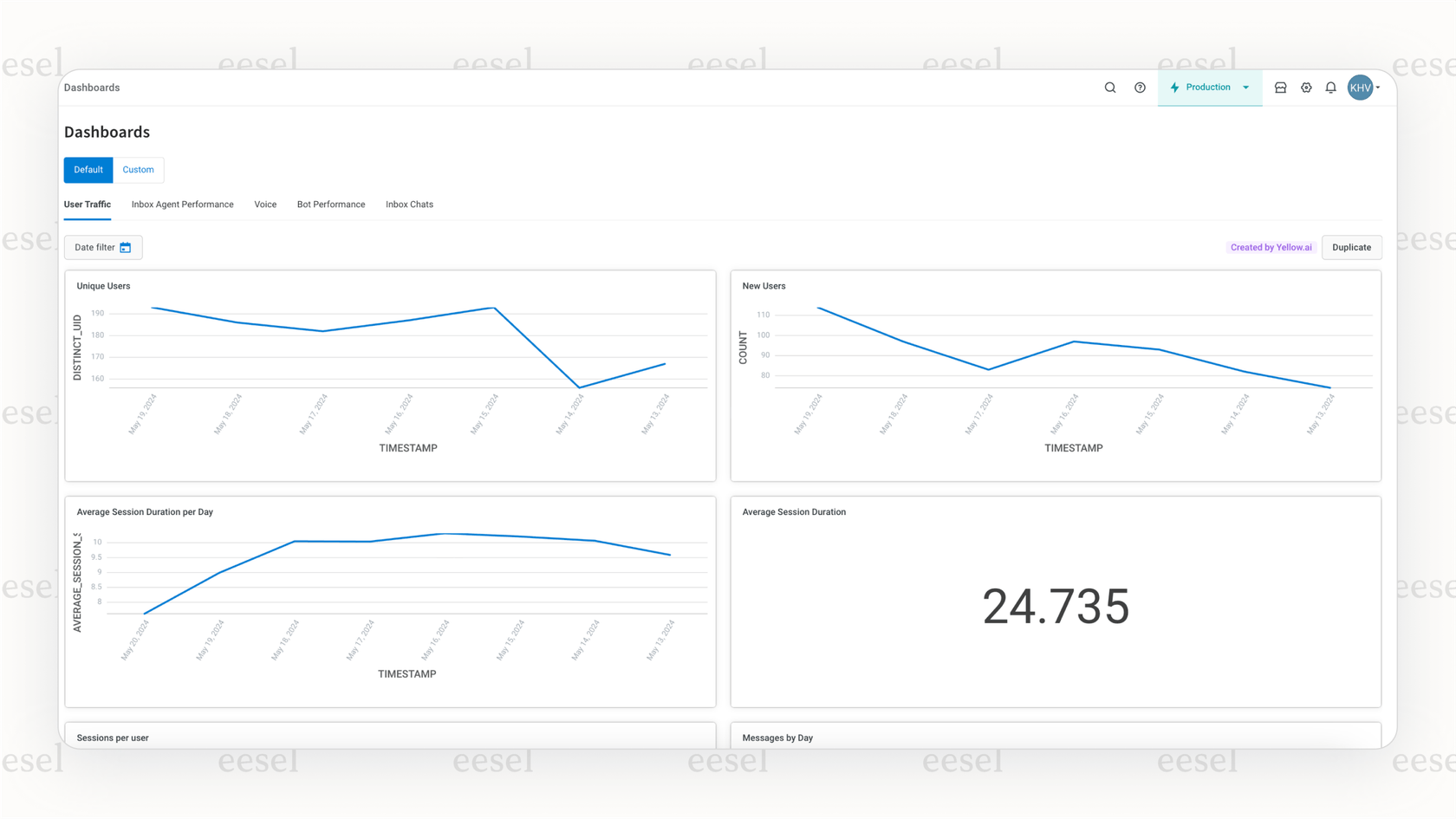The height and width of the screenshot is (819, 1456).
Task: Check notifications via the bell icon
Action: pyautogui.click(x=1331, y=87)
